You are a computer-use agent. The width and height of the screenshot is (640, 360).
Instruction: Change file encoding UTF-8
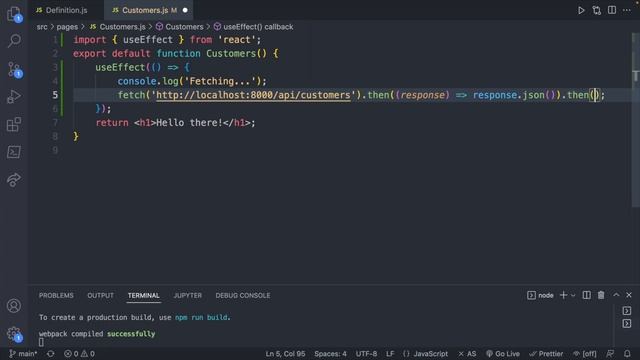pos(366,353)
